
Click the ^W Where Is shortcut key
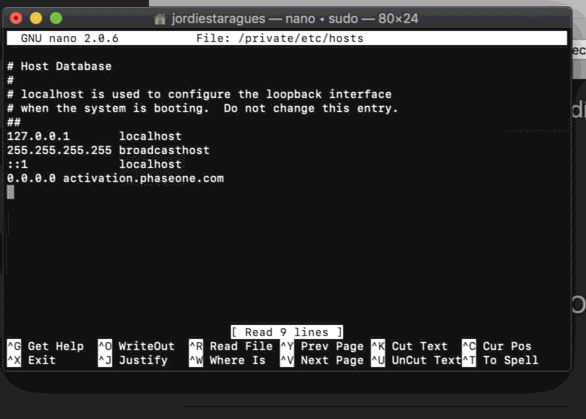point(196,360)
